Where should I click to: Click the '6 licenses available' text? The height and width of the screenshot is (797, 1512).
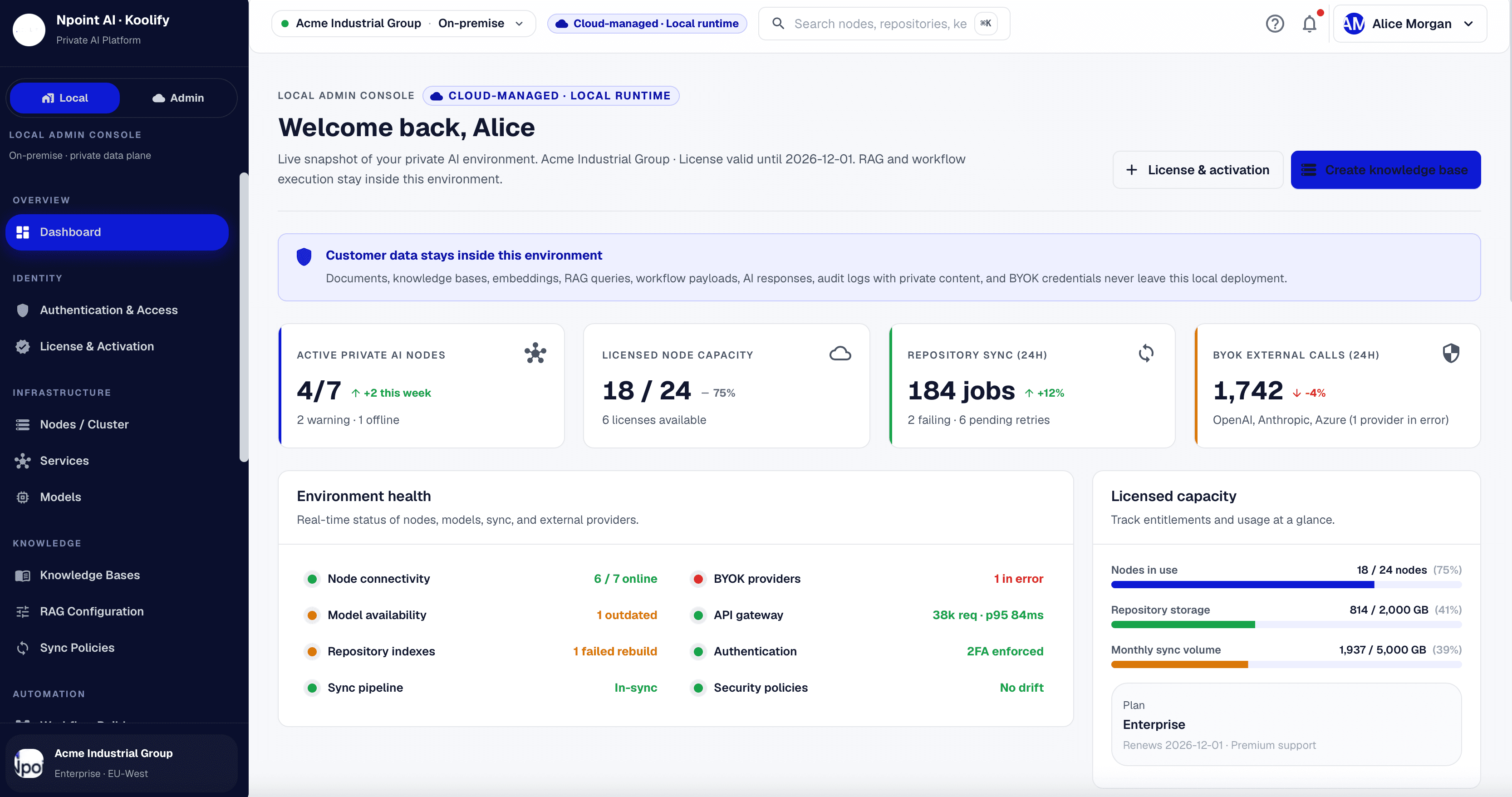(654, 420)
